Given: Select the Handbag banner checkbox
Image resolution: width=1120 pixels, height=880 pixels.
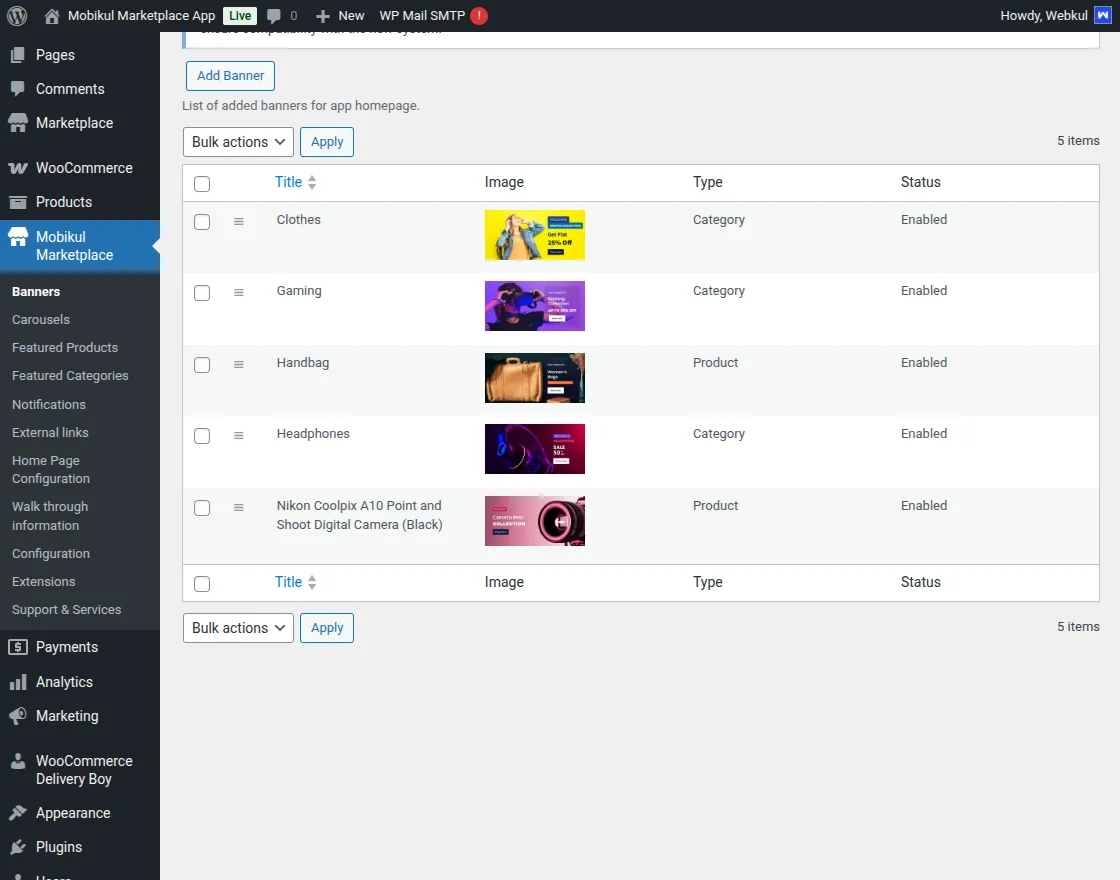Looking at the screenshot, I should coord(202,365).
